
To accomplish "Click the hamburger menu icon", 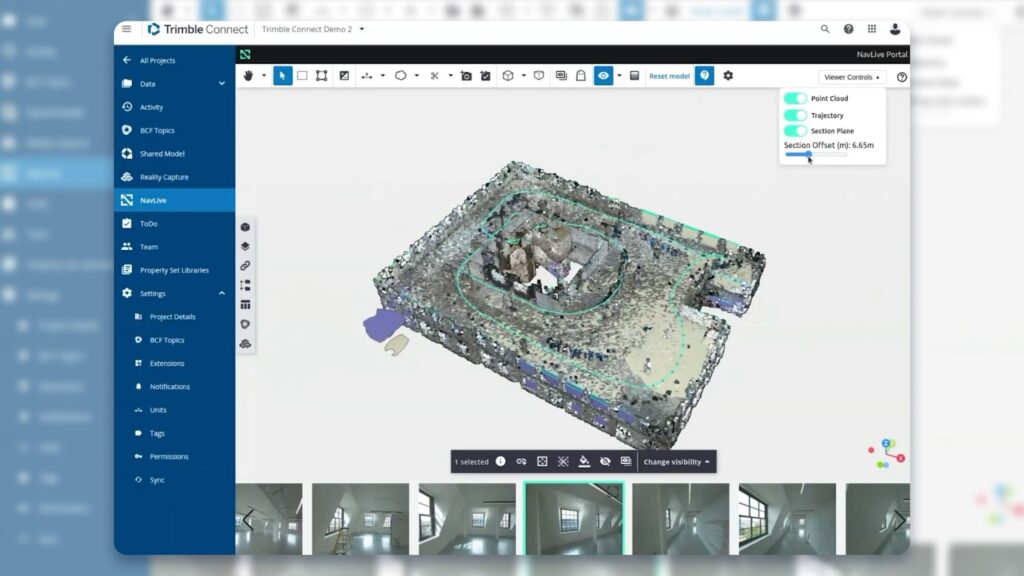I will pyautogui.click(x=126, y=29).
